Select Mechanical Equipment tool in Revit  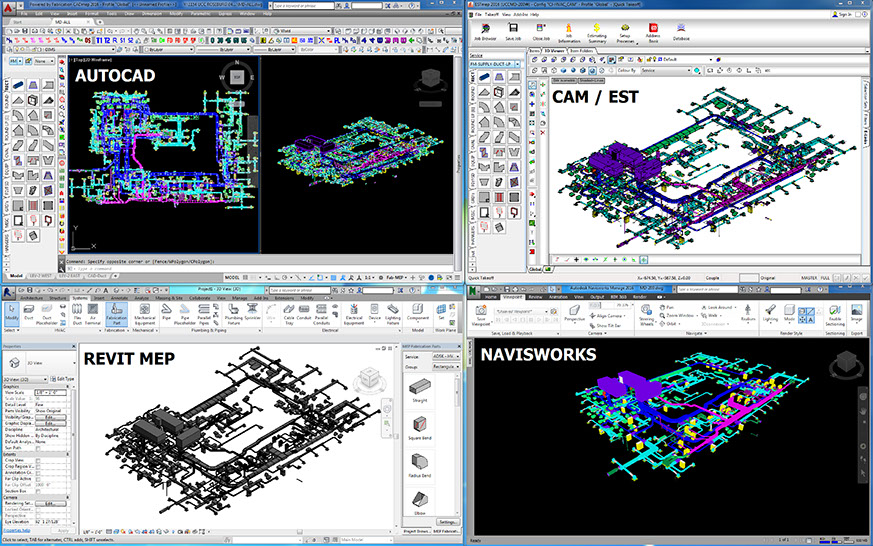pyautogui.click(x=145, y=314)
